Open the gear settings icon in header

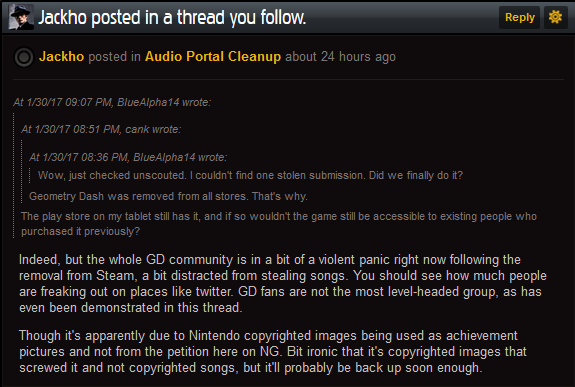pyautogui.click(x=555, y=17)
